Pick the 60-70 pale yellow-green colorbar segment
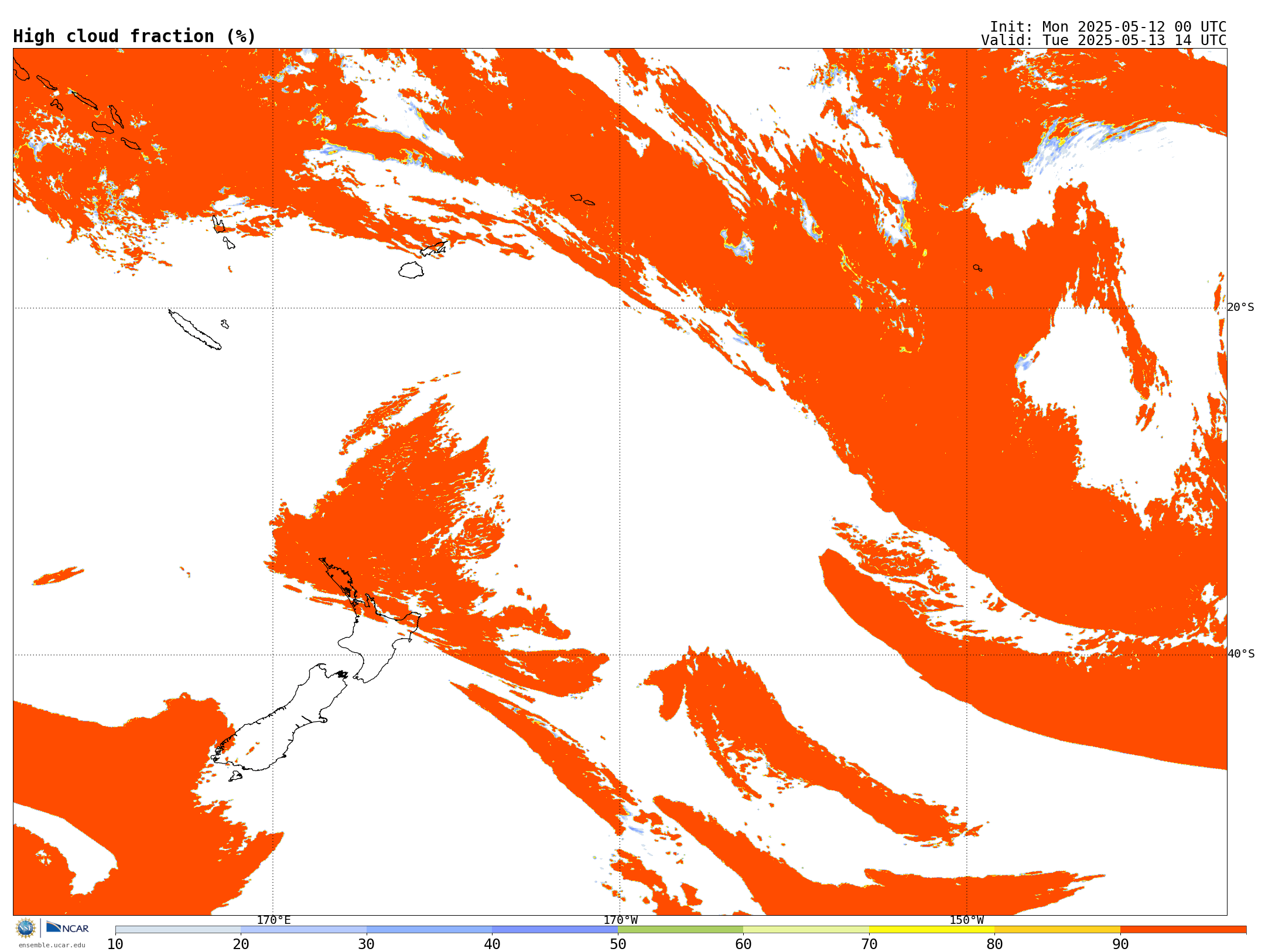This screenshot has height=952, width=1265. [806, 930]
